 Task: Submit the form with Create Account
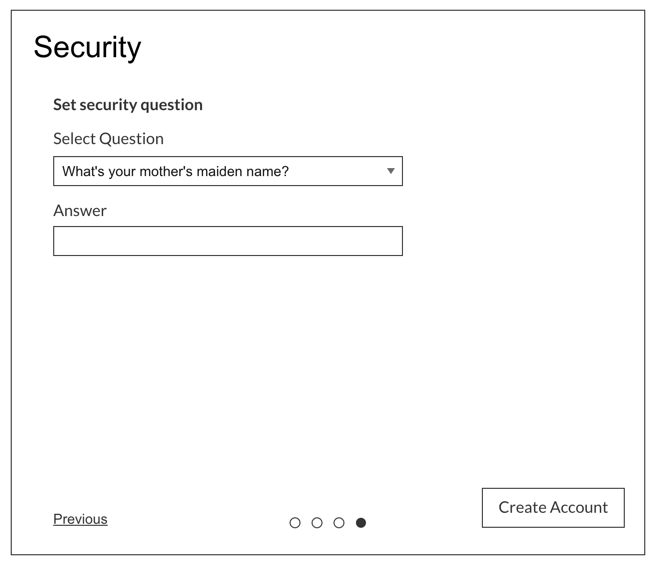point(553,507)
